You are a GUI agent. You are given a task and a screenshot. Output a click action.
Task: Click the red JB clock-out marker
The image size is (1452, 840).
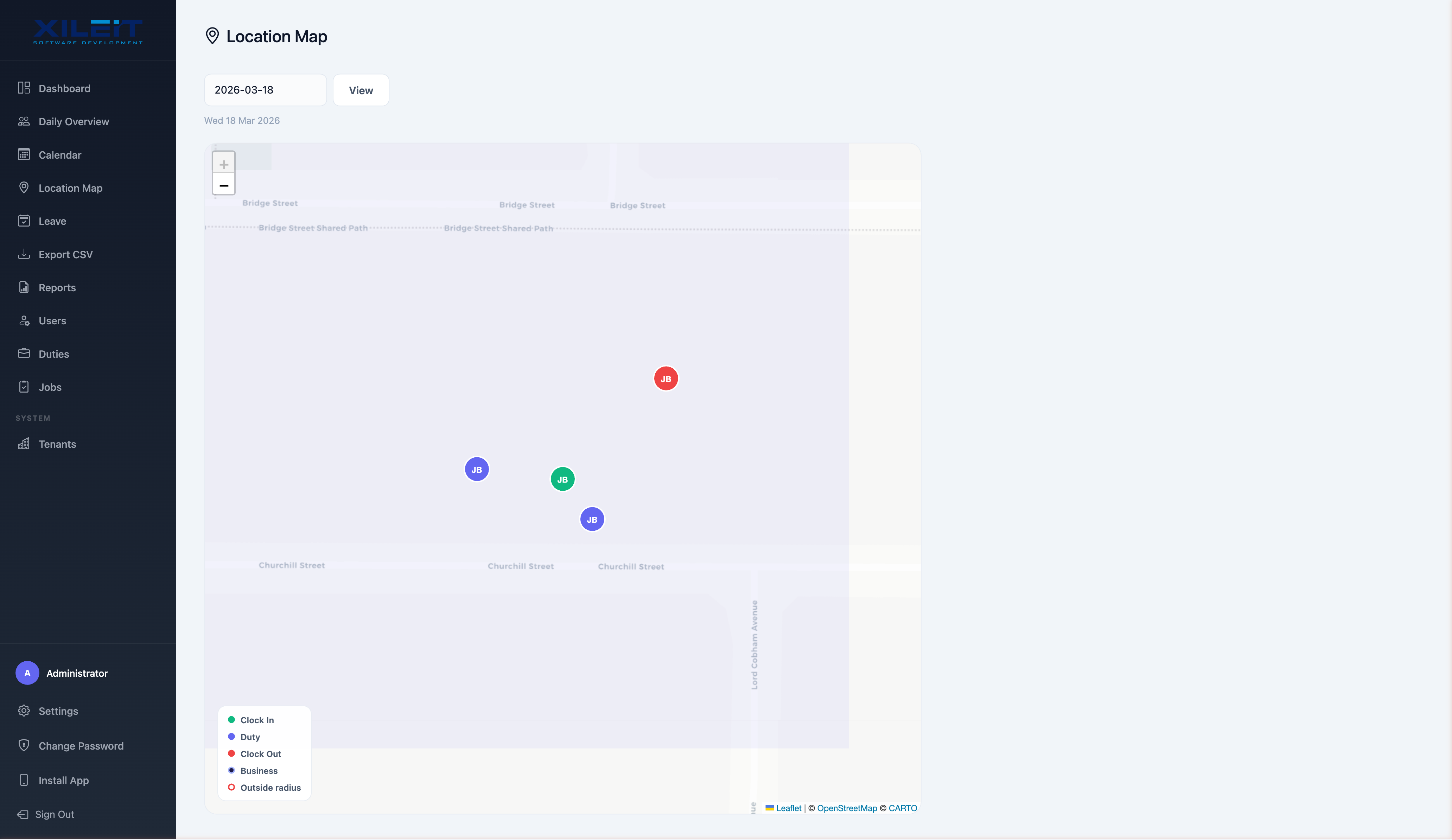[x=665, y=378]
